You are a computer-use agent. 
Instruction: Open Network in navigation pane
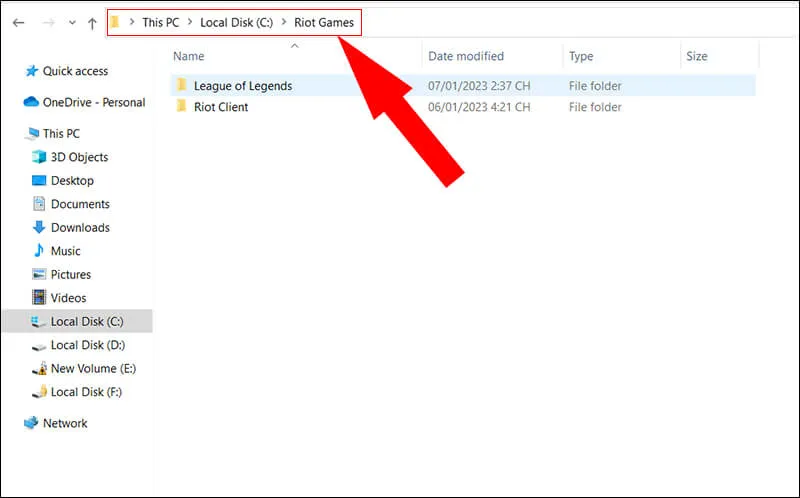tap(65, 424)
